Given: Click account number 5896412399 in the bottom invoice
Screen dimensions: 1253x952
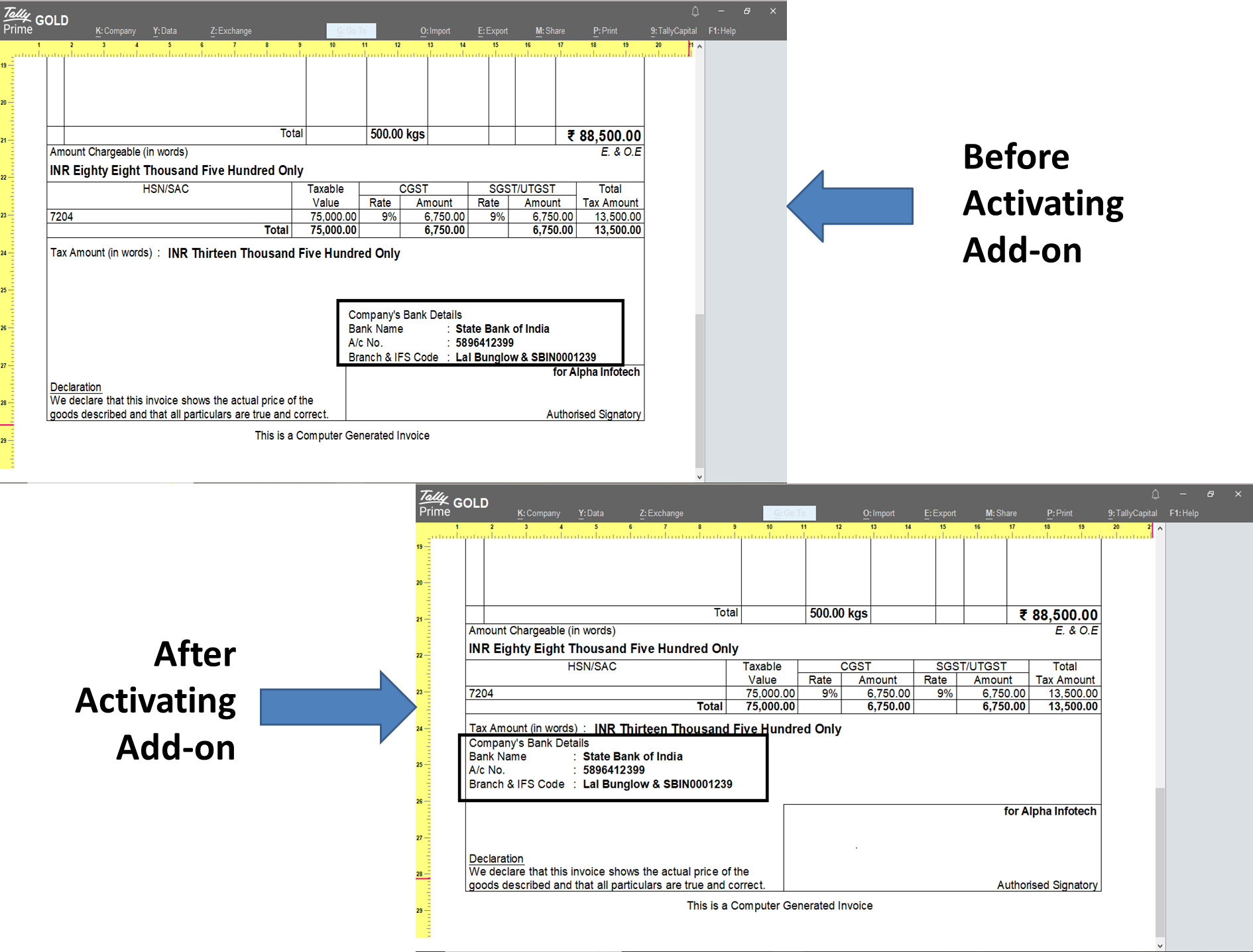Looking at the screenshot, I should 614,770.
